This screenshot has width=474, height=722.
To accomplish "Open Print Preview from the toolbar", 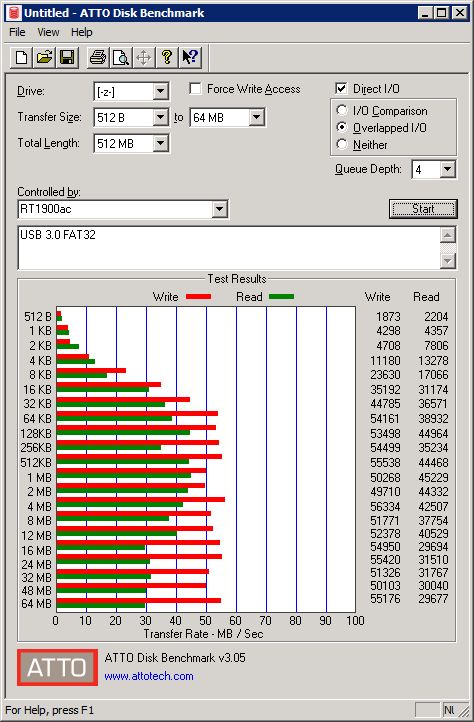I will coord(121,58).
